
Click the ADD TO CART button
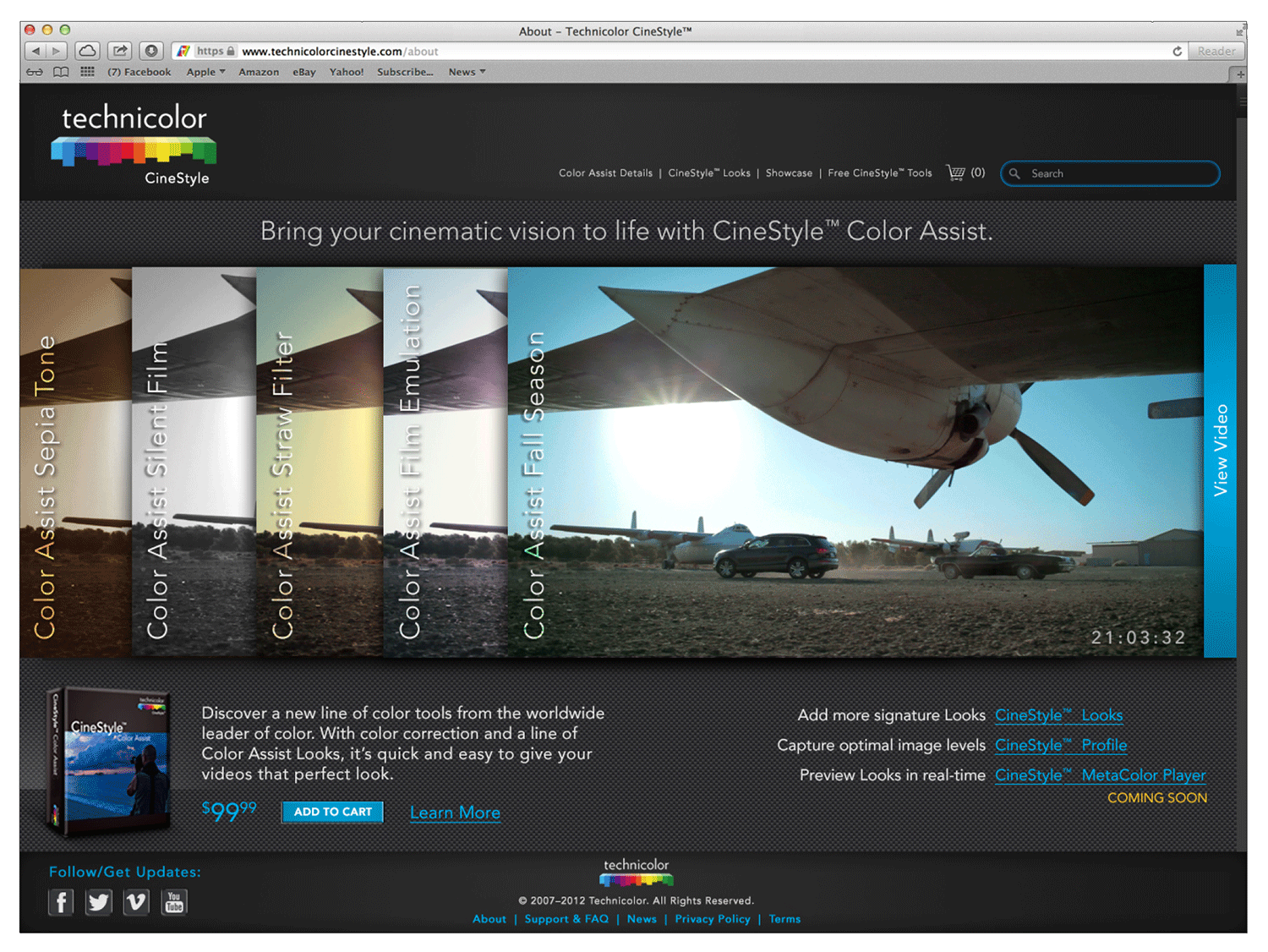(332, 812)
